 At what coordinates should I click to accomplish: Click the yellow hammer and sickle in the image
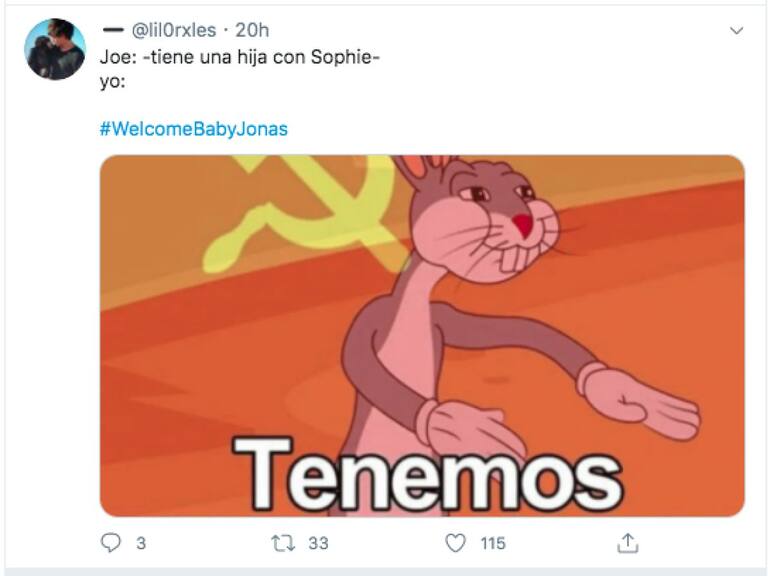(x=304, y=213)
